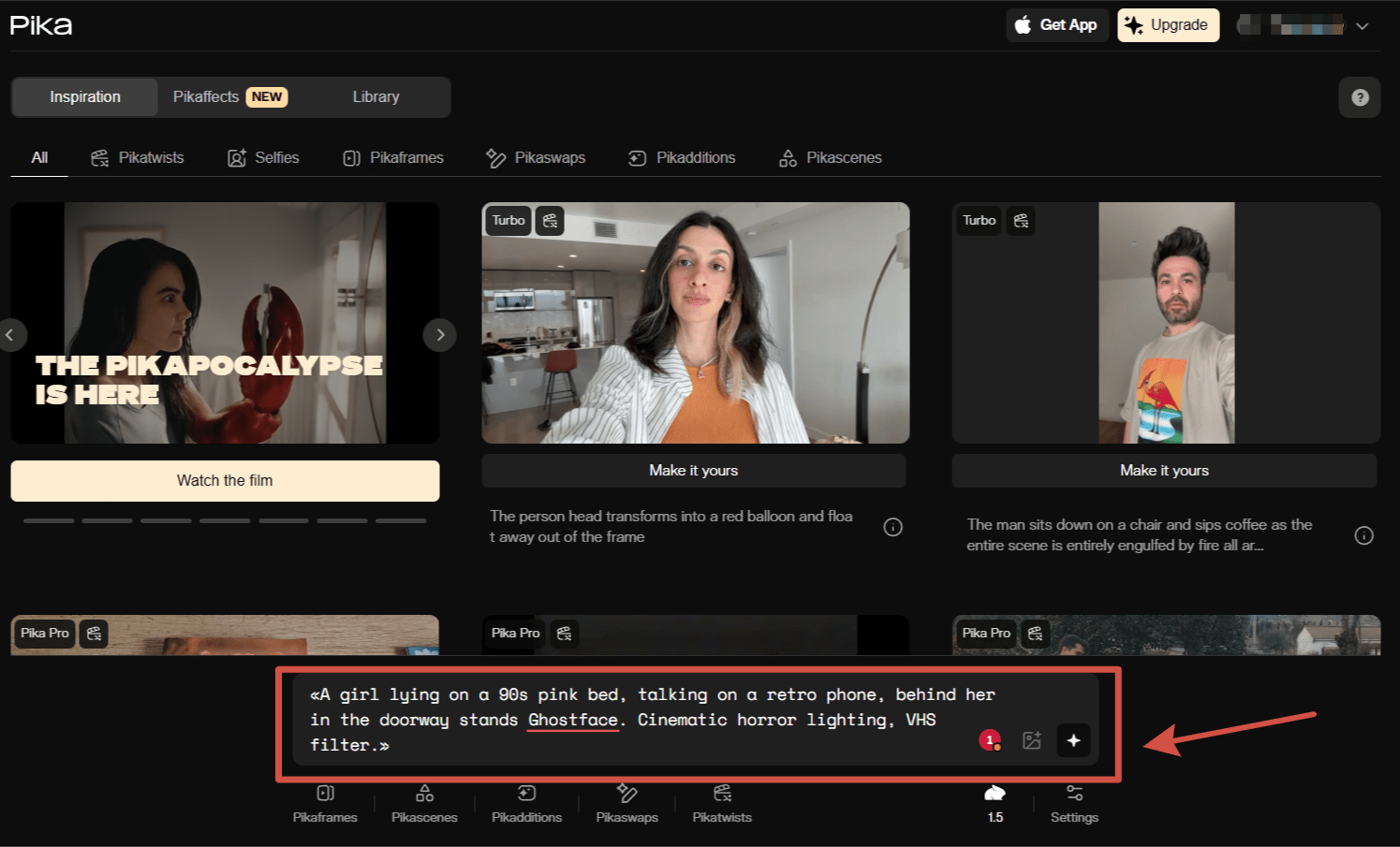Go to next carousel slide
This screenshot has width=1400, height=847.
[439, 335]
